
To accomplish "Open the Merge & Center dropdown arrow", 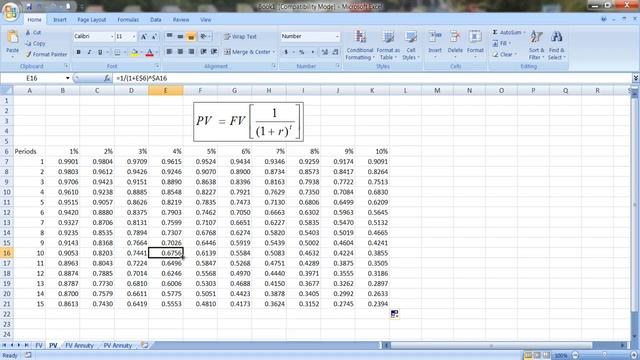I will coord(274,52).
